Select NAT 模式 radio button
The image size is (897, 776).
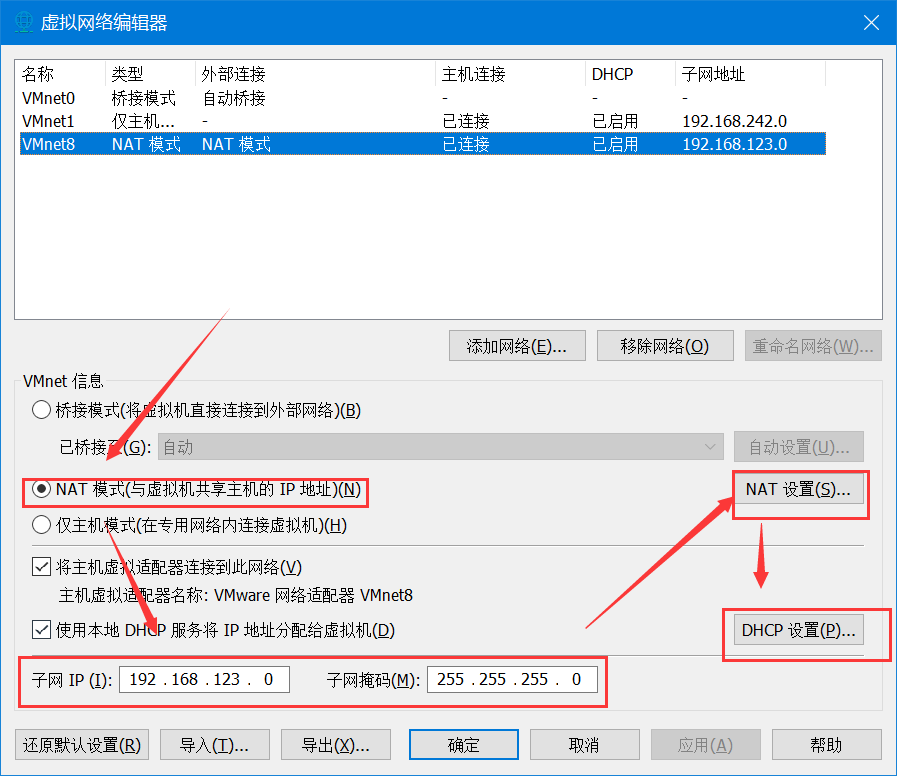click(x=41, y=489)
